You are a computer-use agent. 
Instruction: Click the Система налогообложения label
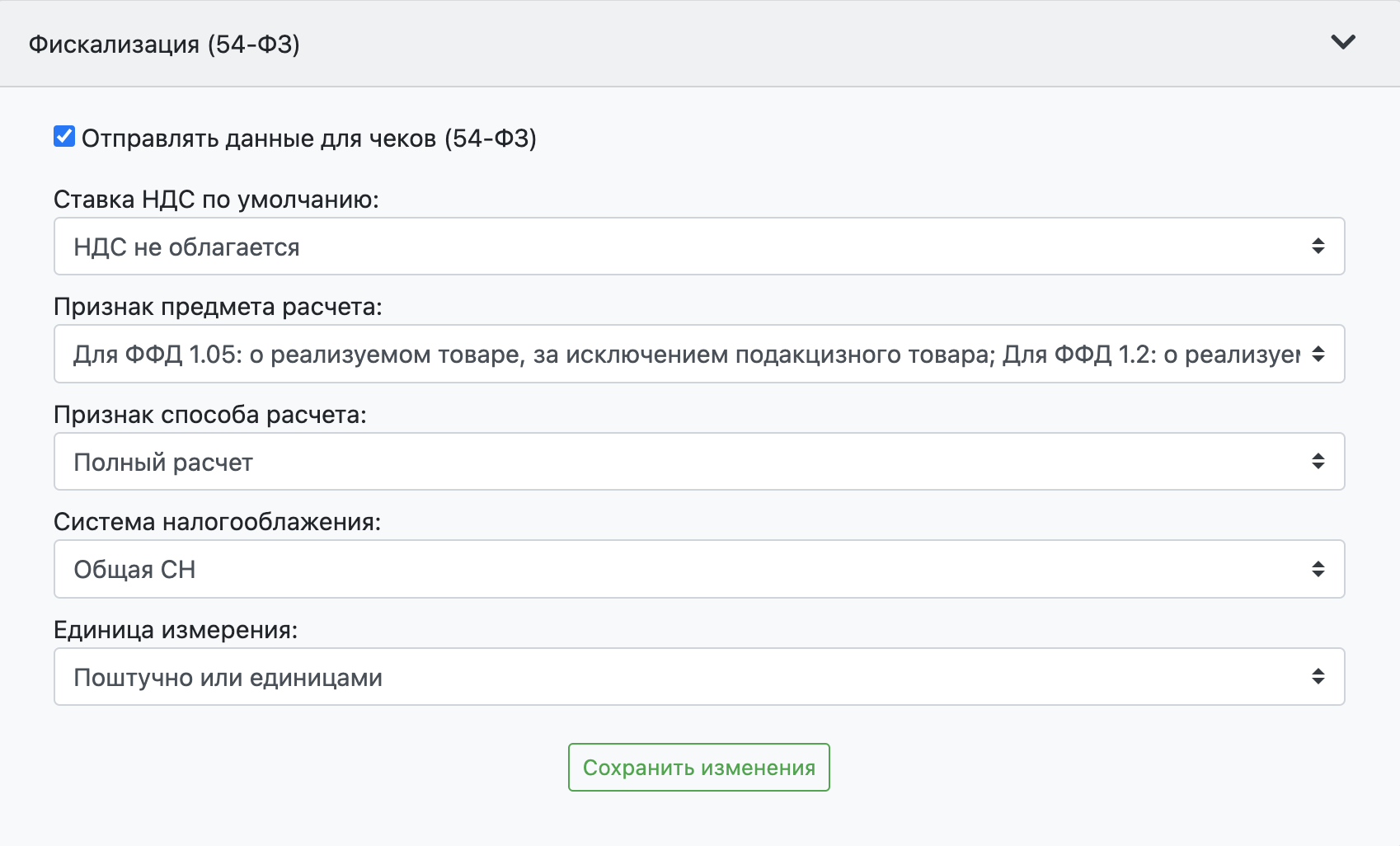(218, 522)
